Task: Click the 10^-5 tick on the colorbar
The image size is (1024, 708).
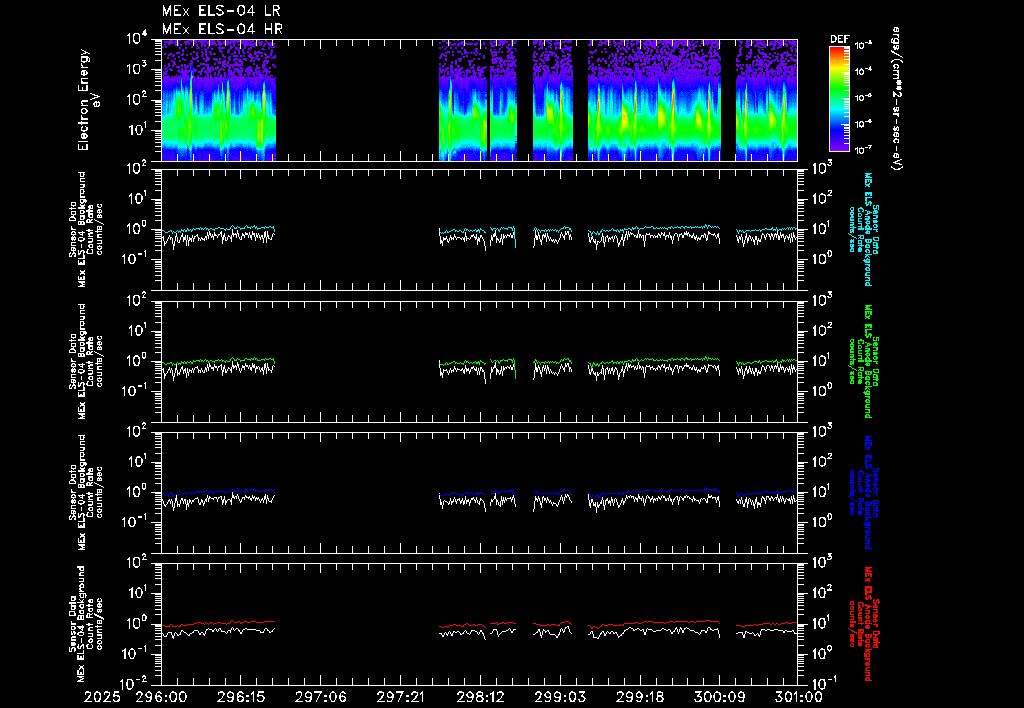Action: 863,97
